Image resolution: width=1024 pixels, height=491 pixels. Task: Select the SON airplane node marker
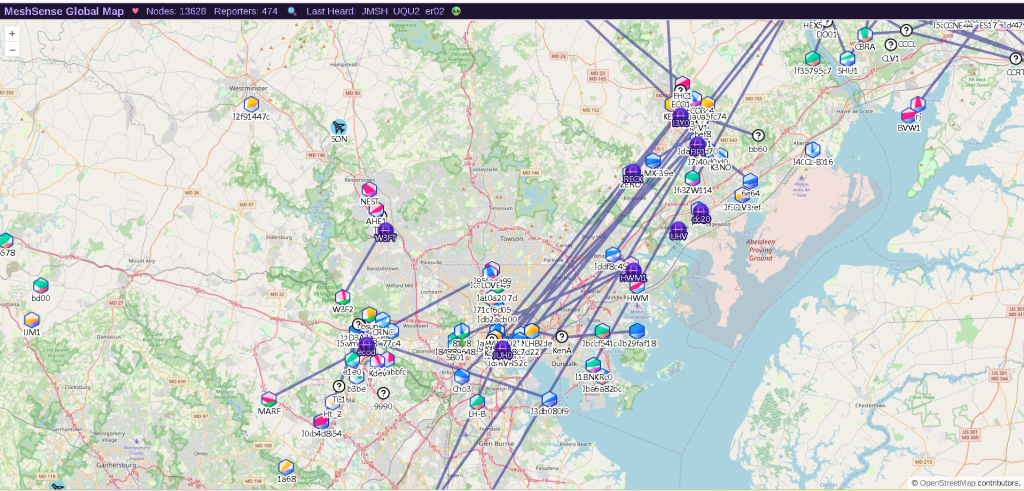[339, 127]
